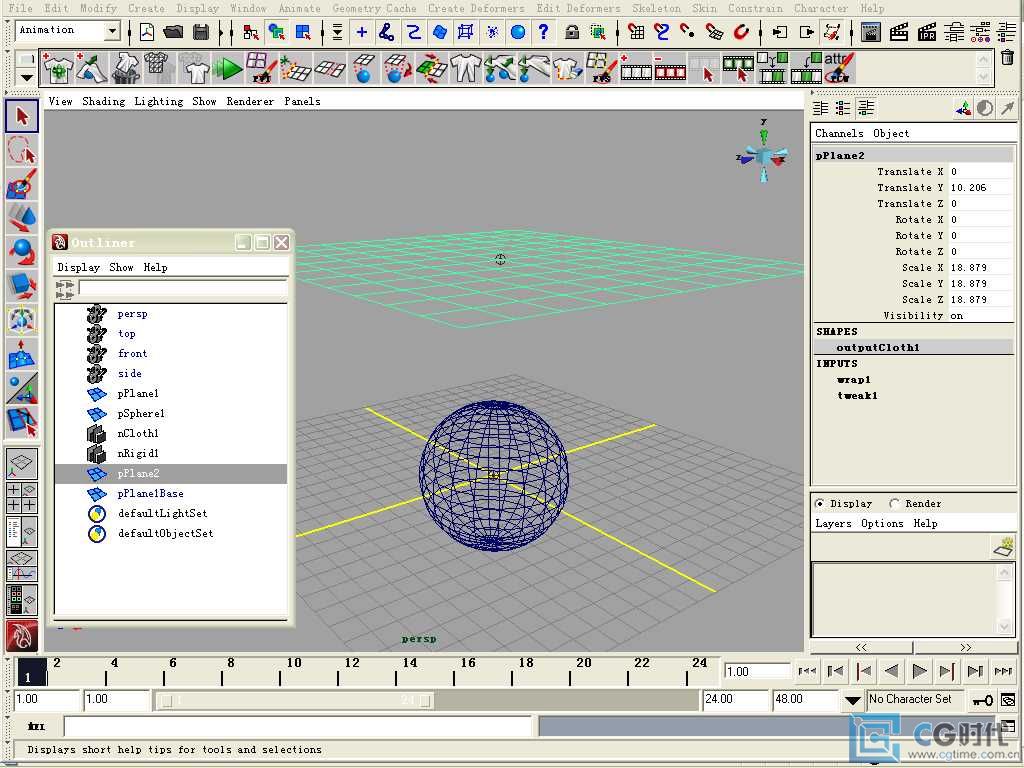Click the range slider bar
The width and height of the screenshot is (1024, 768).
tap(296, 701)
